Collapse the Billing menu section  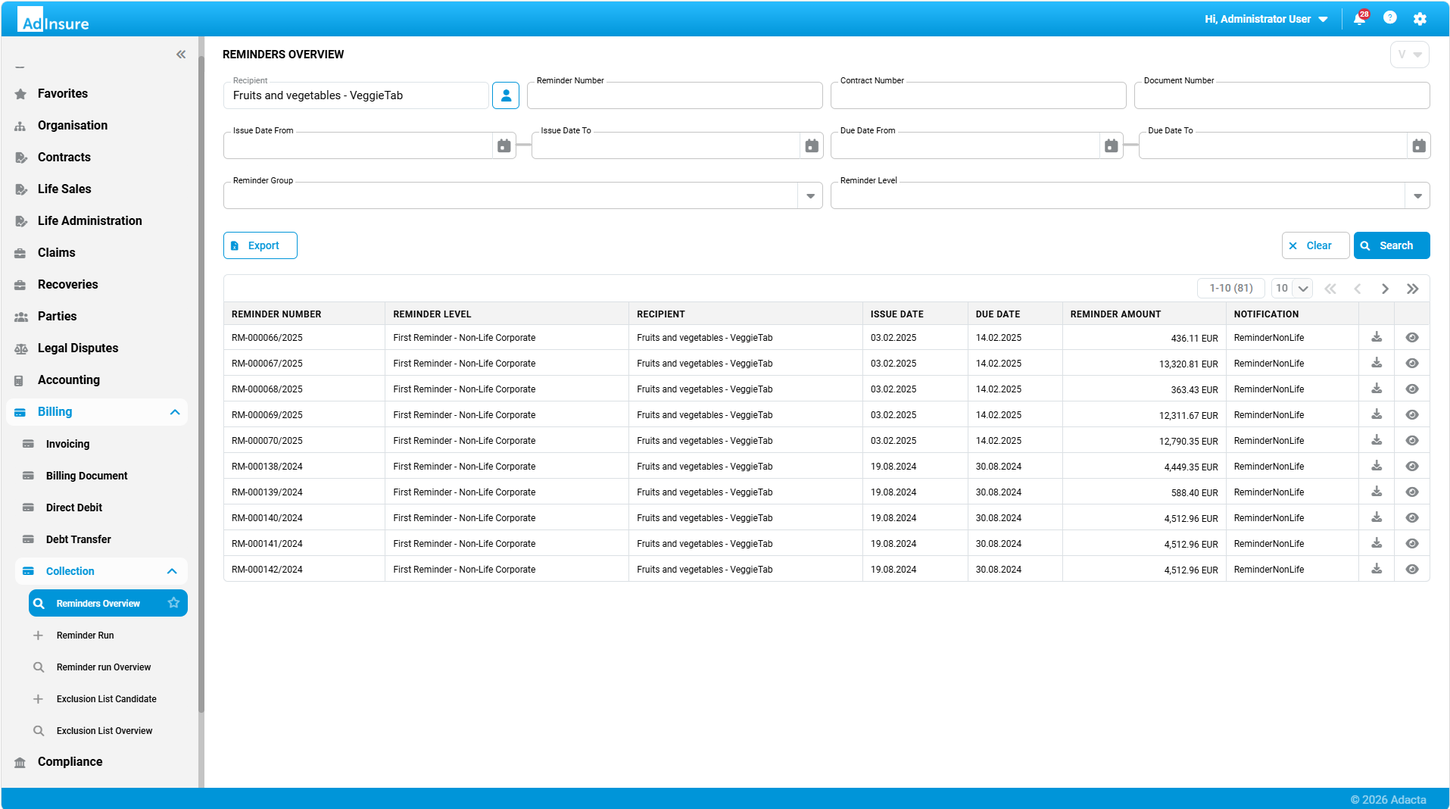pos(175,412)
